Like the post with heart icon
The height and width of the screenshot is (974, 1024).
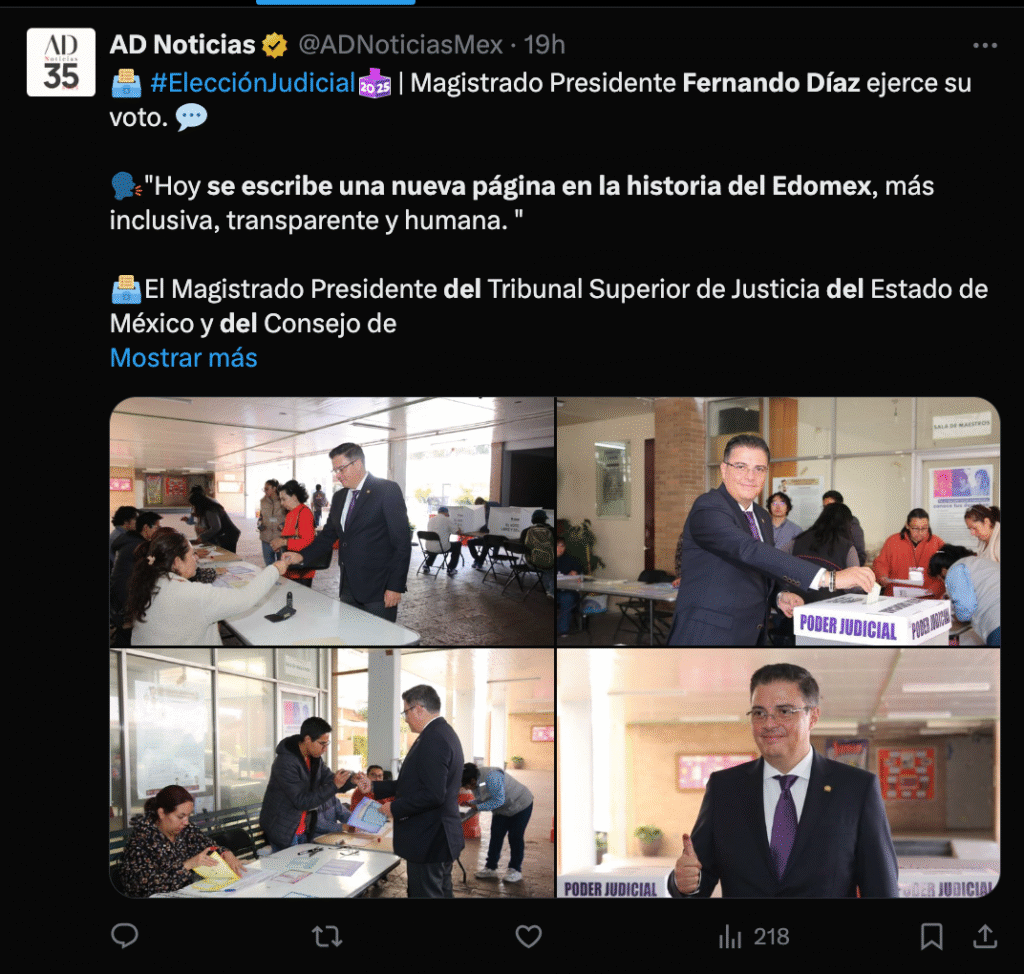528,937
